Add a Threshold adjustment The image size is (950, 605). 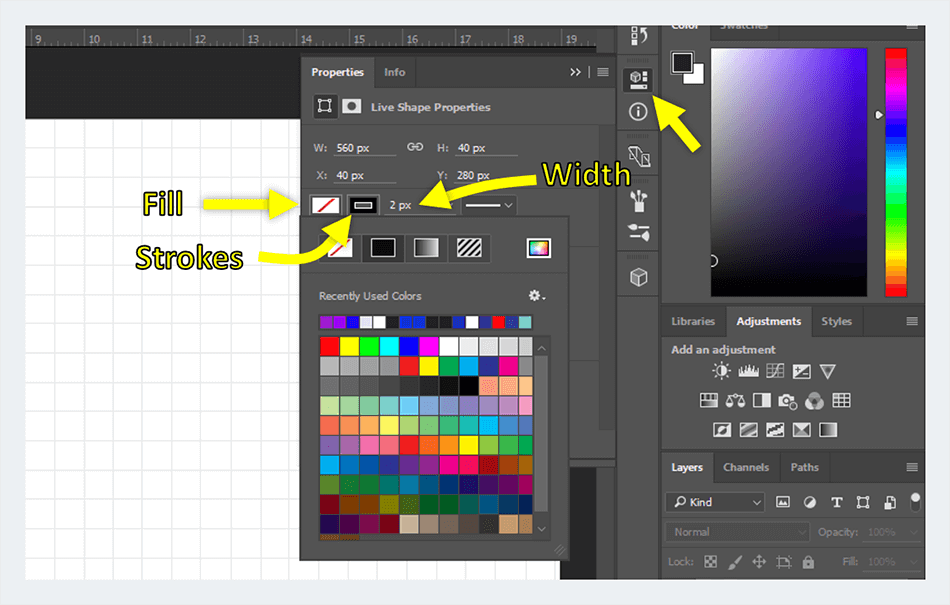tap(775, 430)
